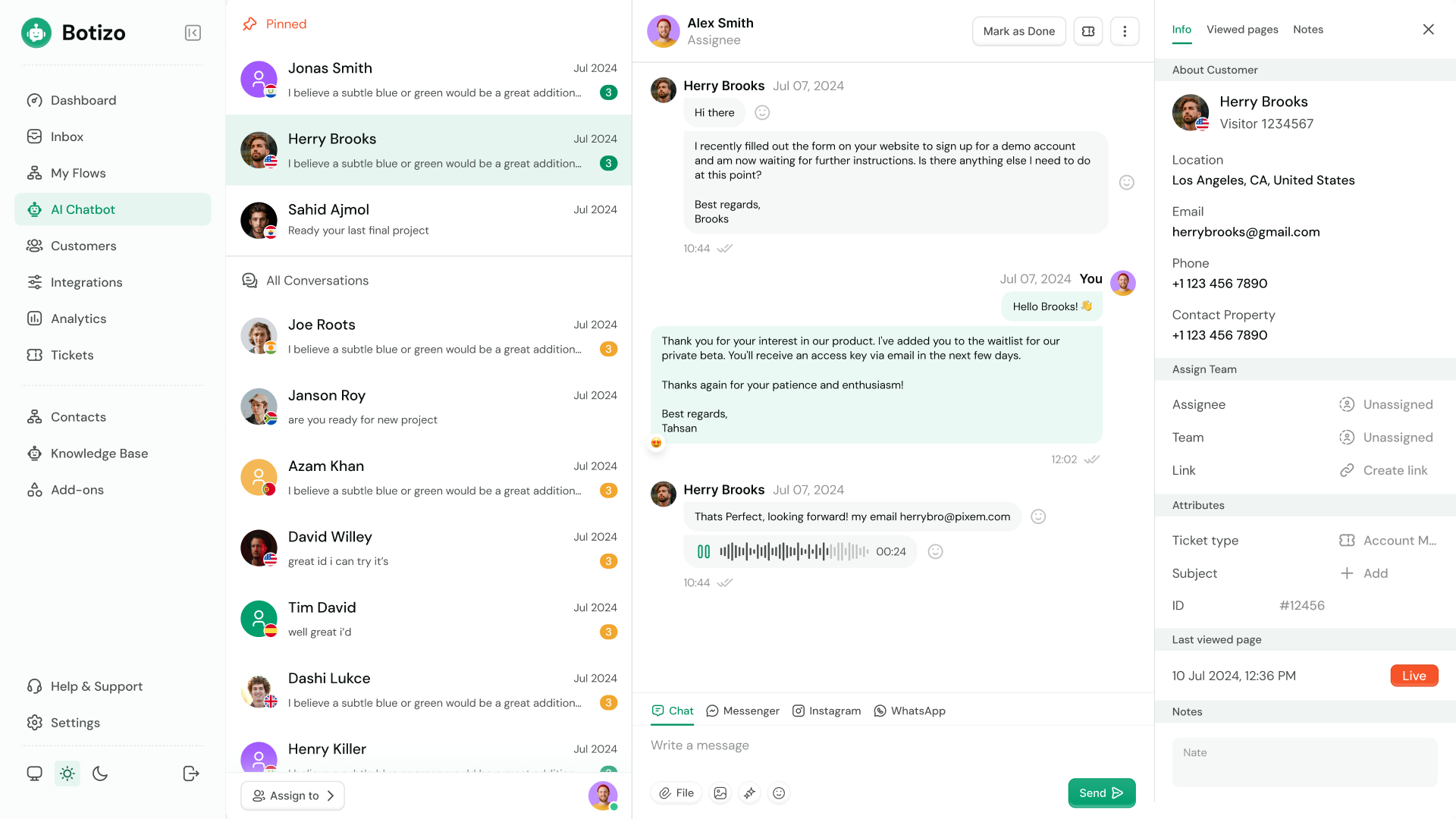Click the image attachment icon below message box
The width and height of the screenshot is (1456, 819).
(720, 792)
